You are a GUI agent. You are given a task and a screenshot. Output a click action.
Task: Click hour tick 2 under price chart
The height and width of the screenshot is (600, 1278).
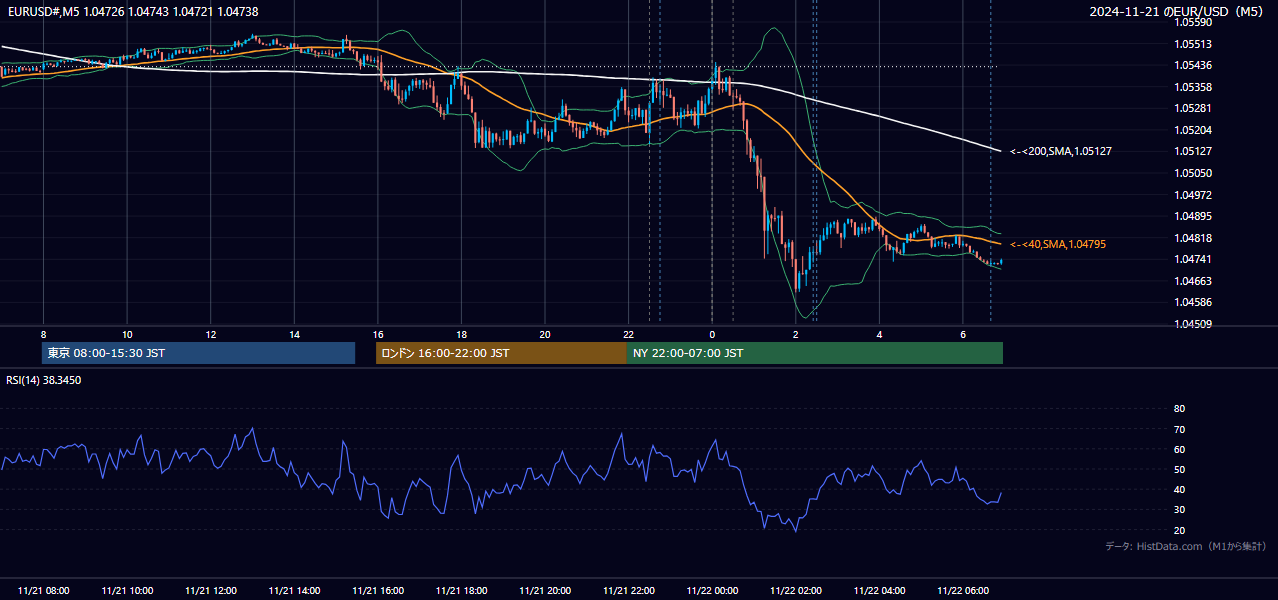pyautogui.click(x=795, y=334)
